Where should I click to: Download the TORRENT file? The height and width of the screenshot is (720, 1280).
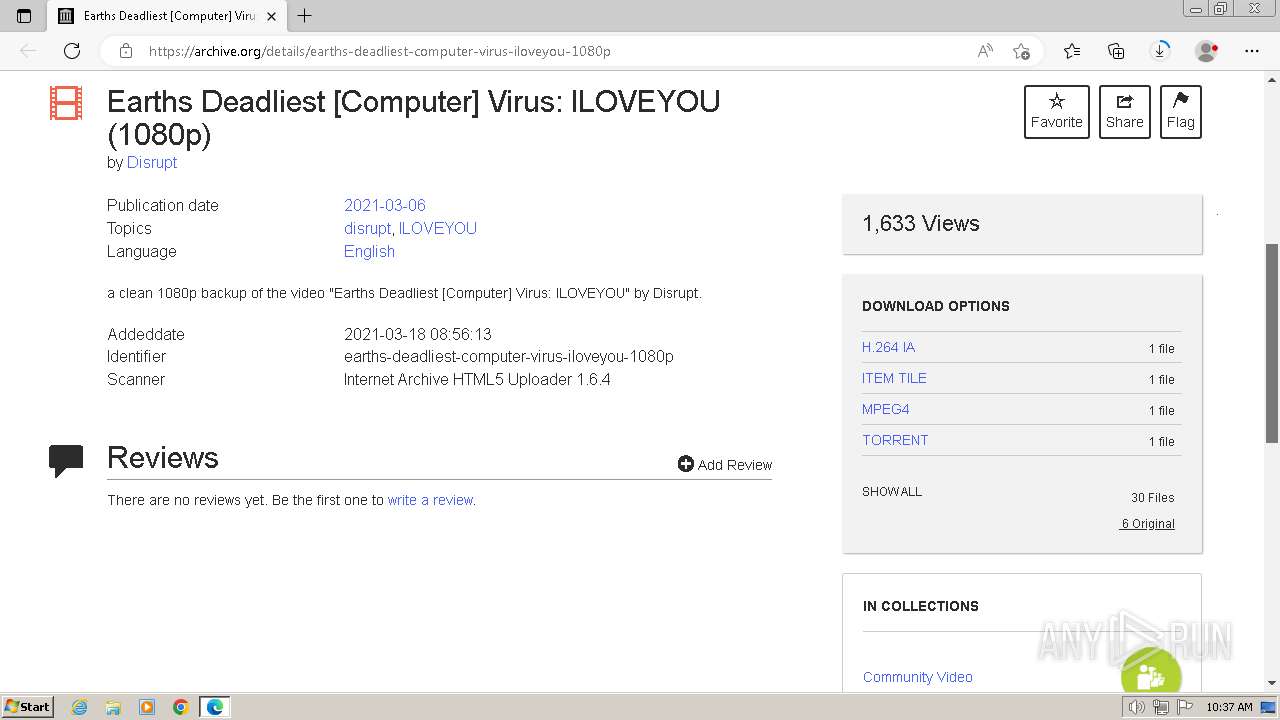point(895,440)
